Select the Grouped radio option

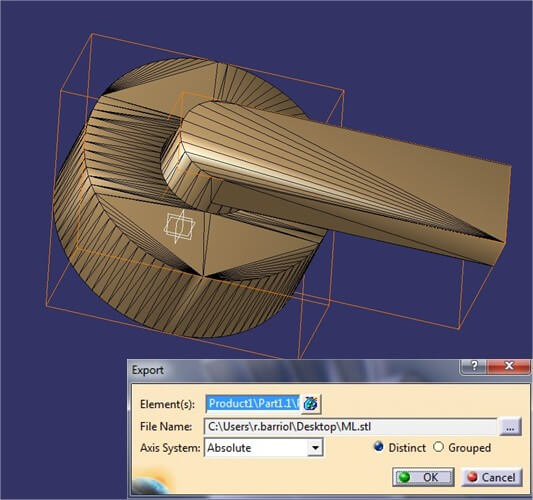point(439,447)
